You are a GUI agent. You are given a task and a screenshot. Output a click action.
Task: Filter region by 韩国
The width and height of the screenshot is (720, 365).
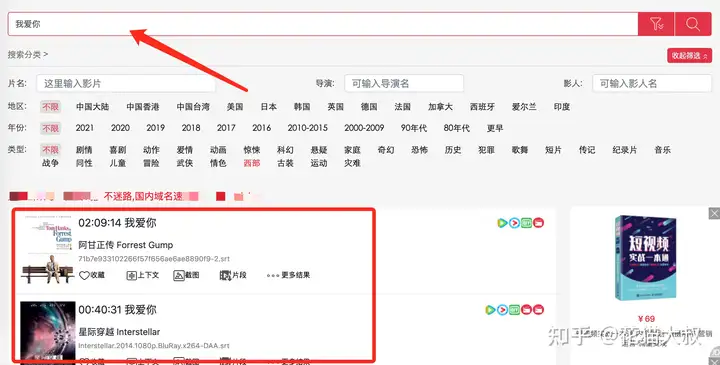point(302,107)
